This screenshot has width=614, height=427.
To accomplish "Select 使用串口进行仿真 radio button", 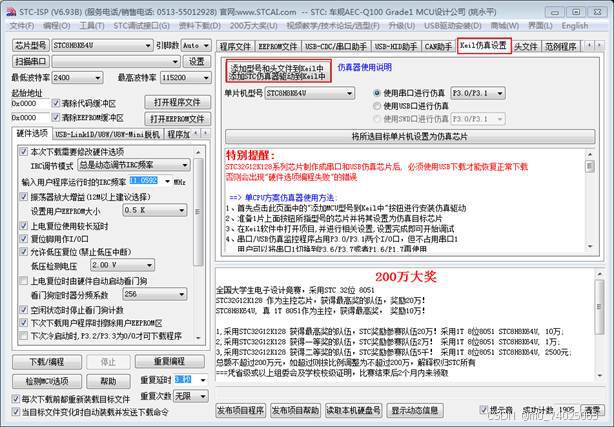I will point(377,93).
